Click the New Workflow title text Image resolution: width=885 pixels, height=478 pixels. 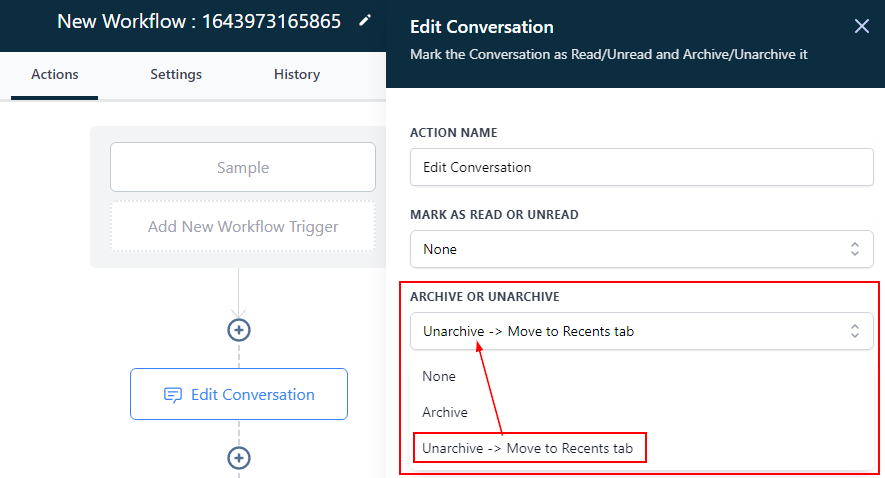point(199,21)
